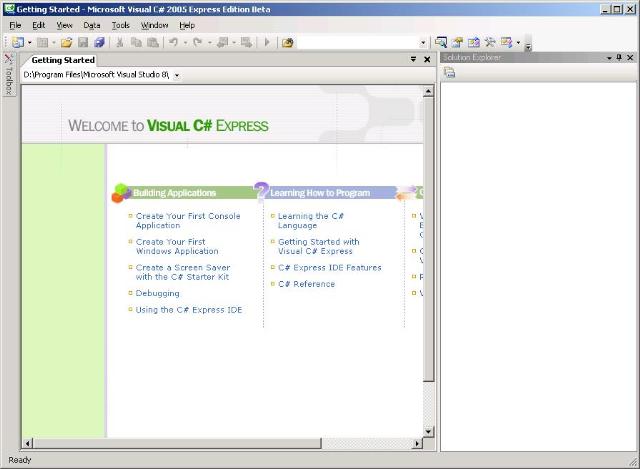Close the Solution Explorer panel
The image size is (640, 469).
pyautogui.click(x=631, y=58)
